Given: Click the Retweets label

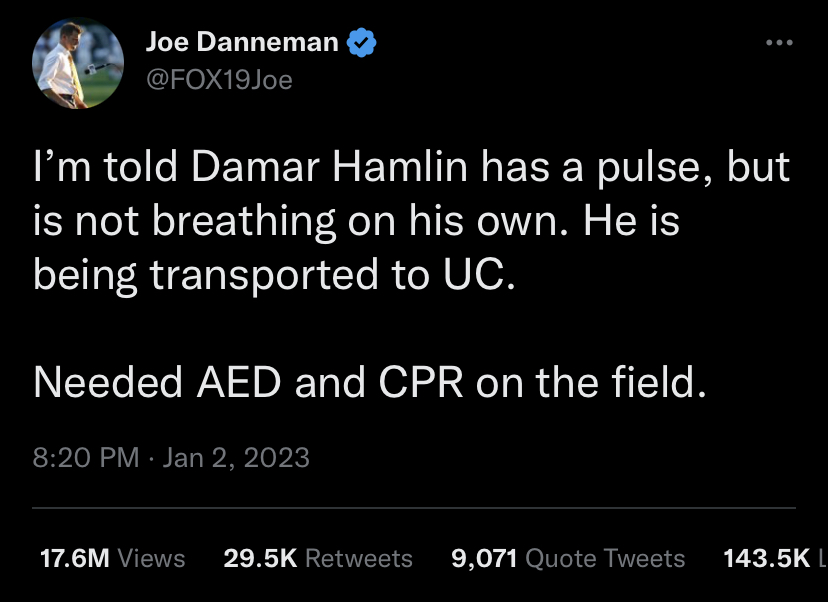Looking at the screenshot, I should click(x=359, y=558).
